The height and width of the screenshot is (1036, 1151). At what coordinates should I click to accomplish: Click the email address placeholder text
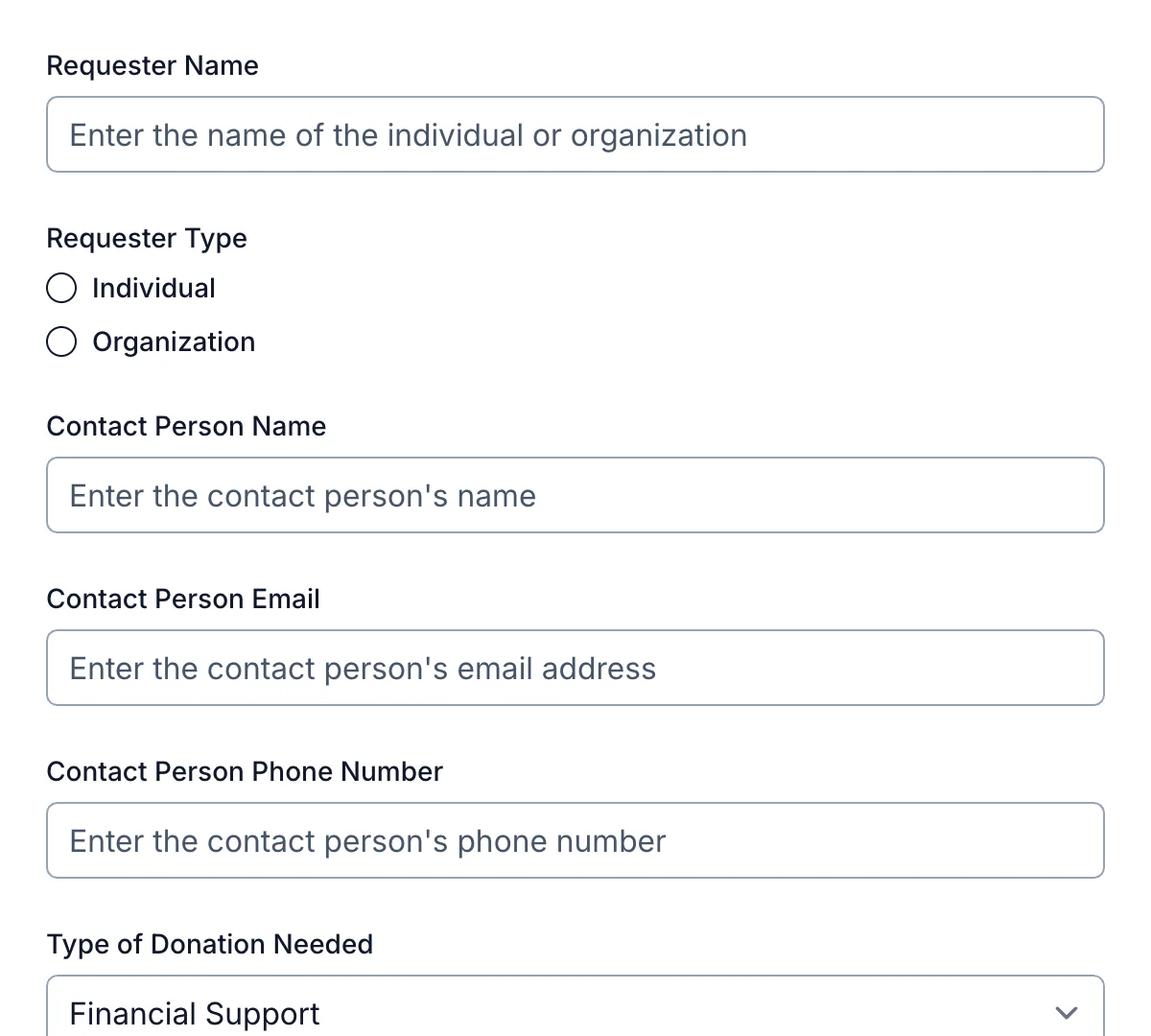click(x=362, y=668)
